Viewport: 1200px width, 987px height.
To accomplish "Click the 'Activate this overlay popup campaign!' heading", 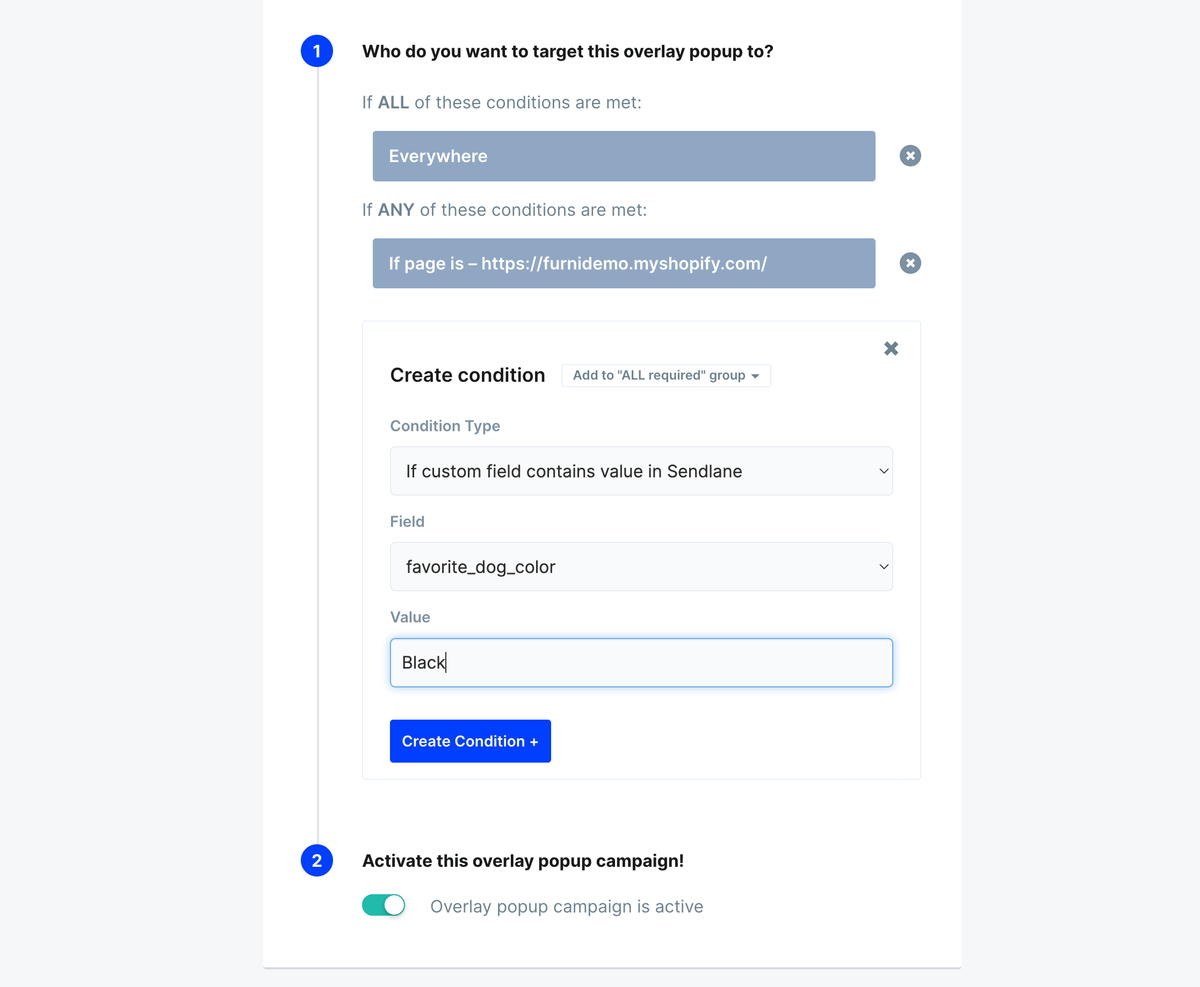I will [523, 860].
